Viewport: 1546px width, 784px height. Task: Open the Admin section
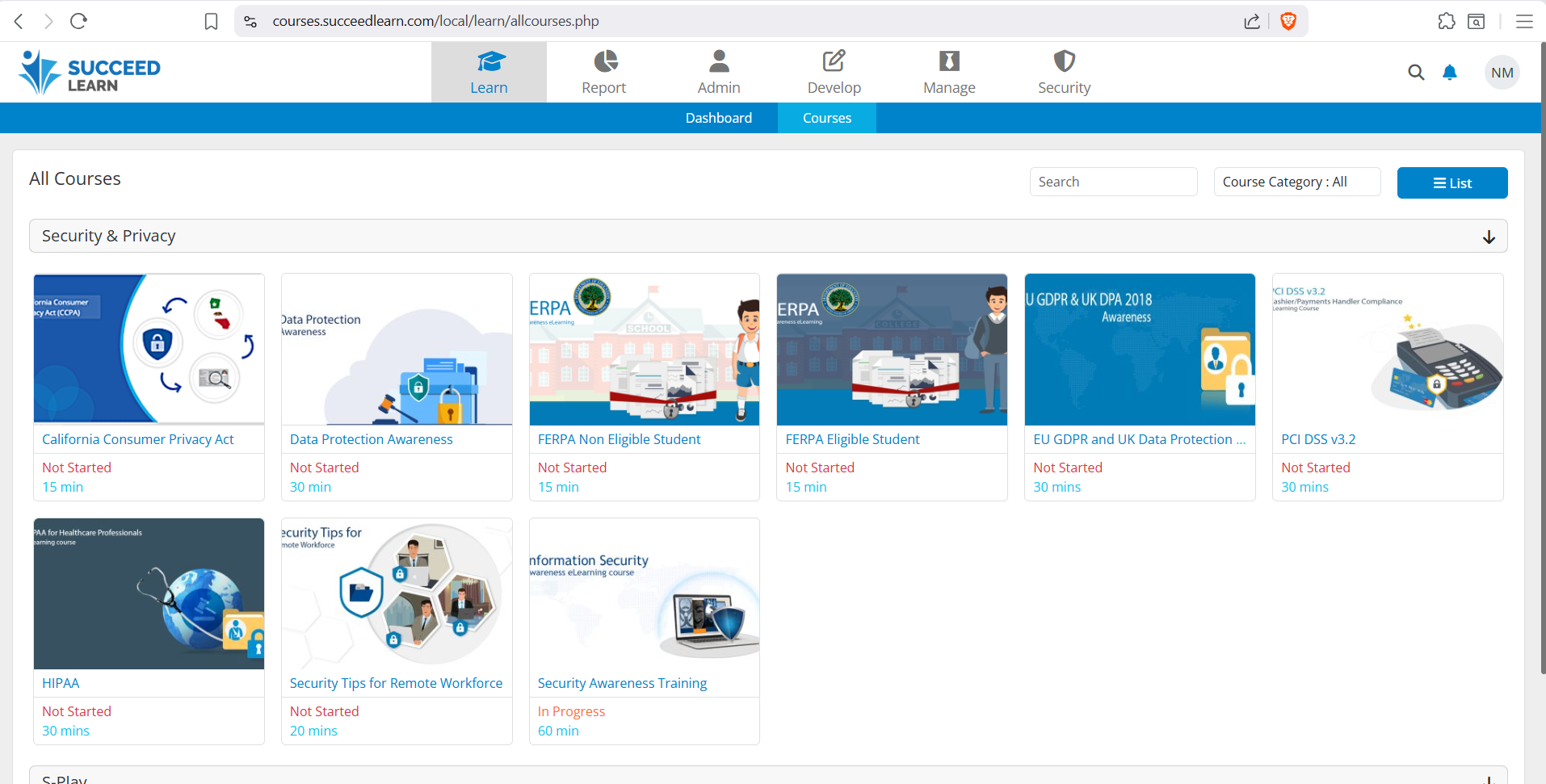pos(719,73)
